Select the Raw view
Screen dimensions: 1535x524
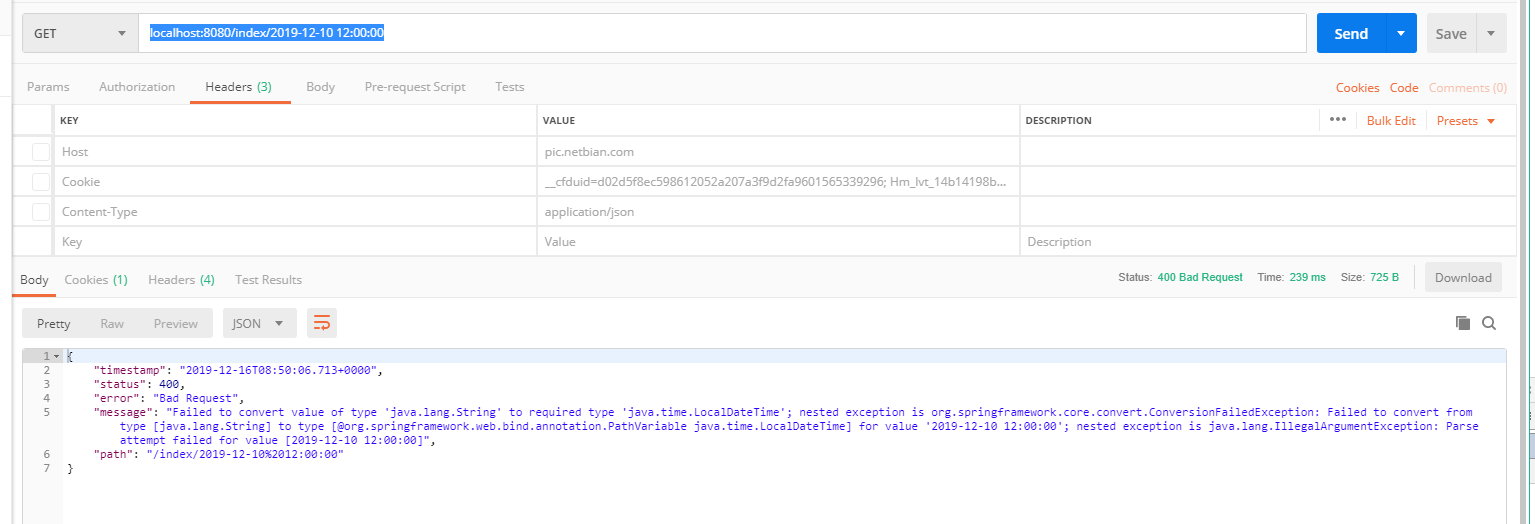pos(112,323)
